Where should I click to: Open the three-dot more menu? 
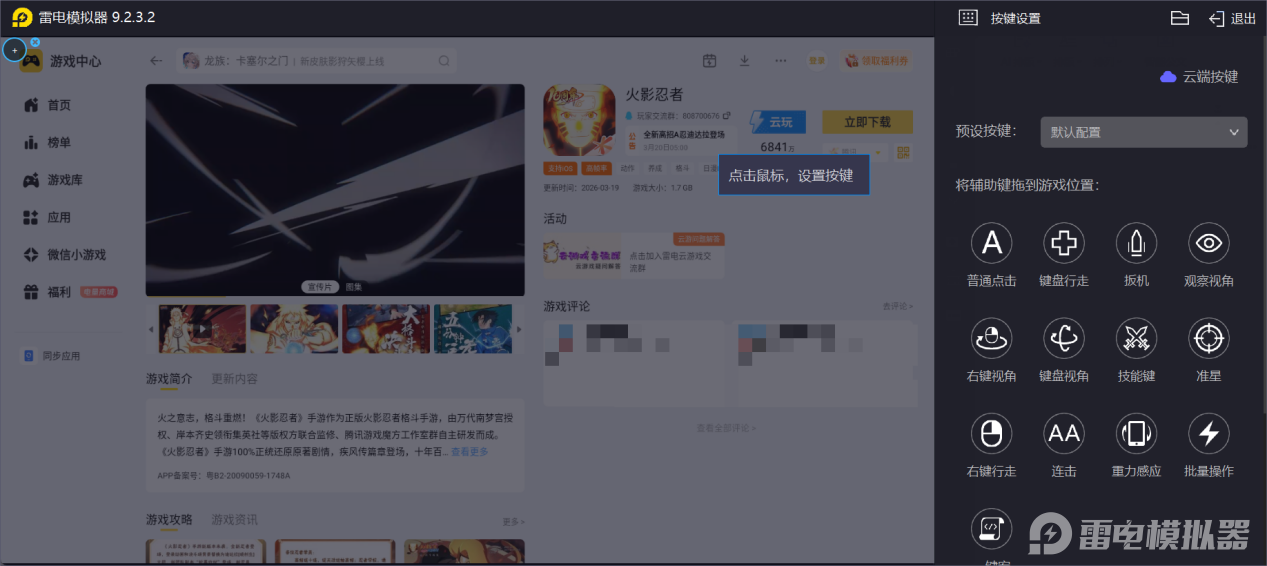tap(781, 61)
